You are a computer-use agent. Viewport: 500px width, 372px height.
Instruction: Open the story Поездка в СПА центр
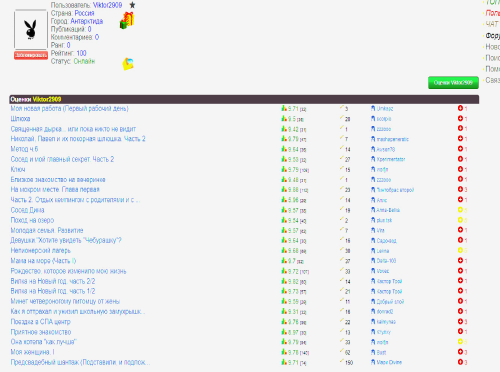41,322
